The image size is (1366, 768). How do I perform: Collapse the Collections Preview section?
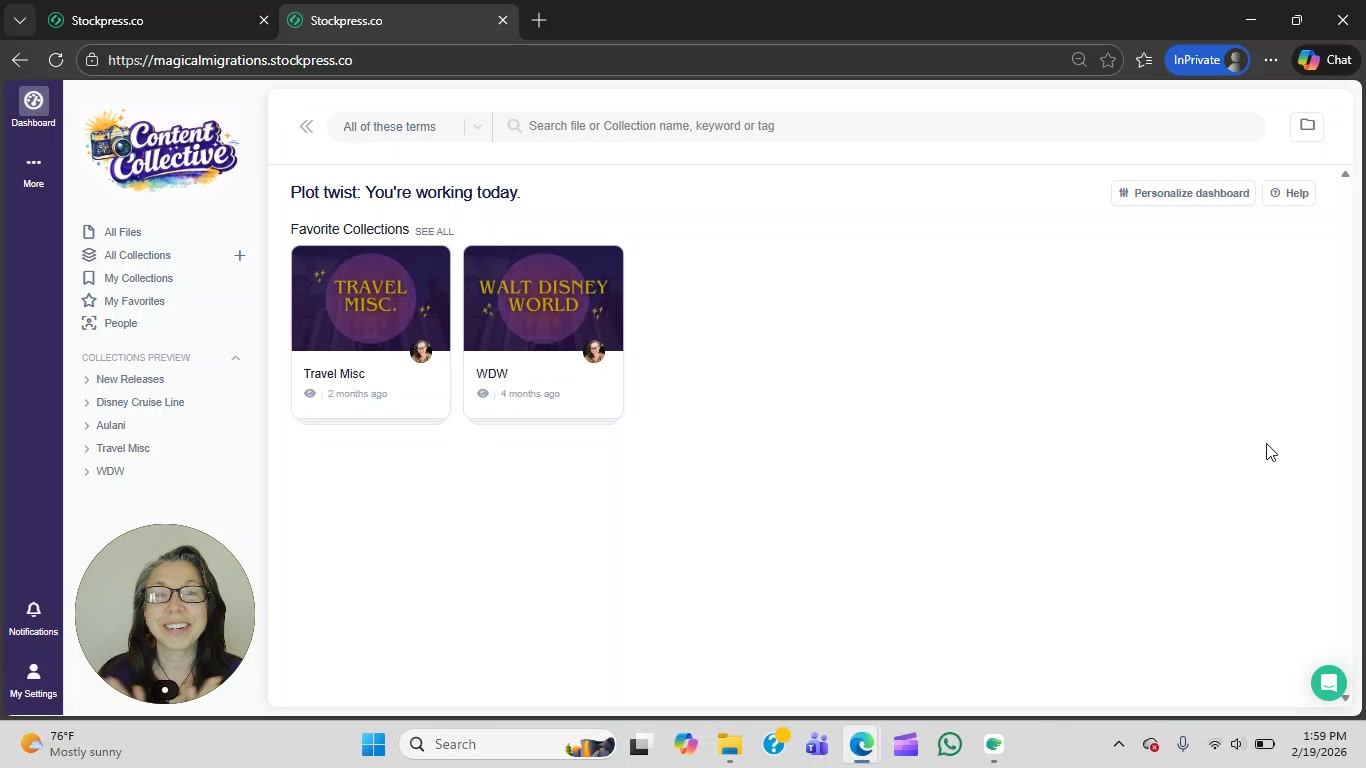click(x=236, y=358)
